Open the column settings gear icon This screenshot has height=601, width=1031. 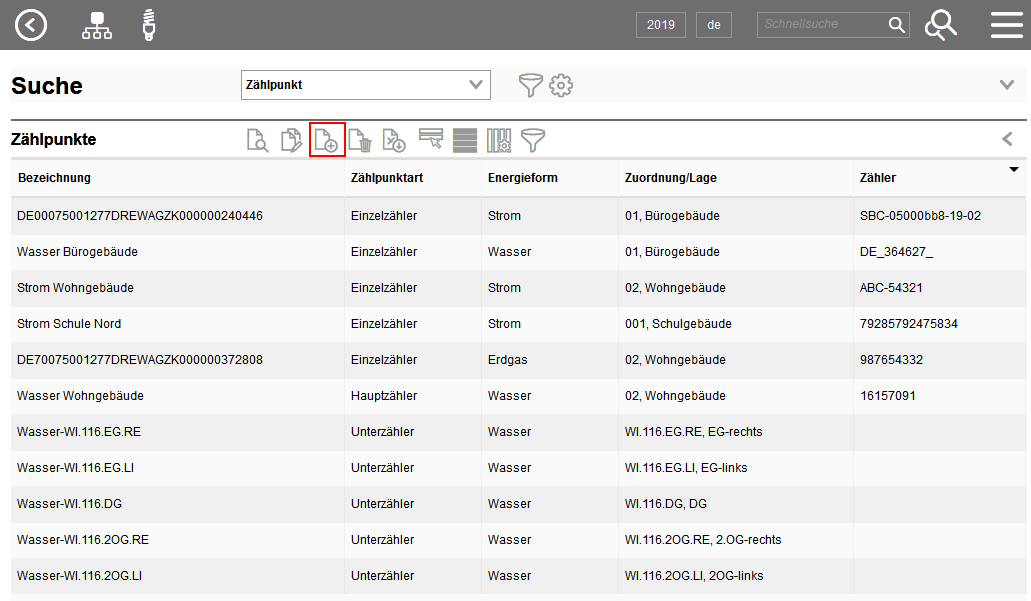coord(499,140)
